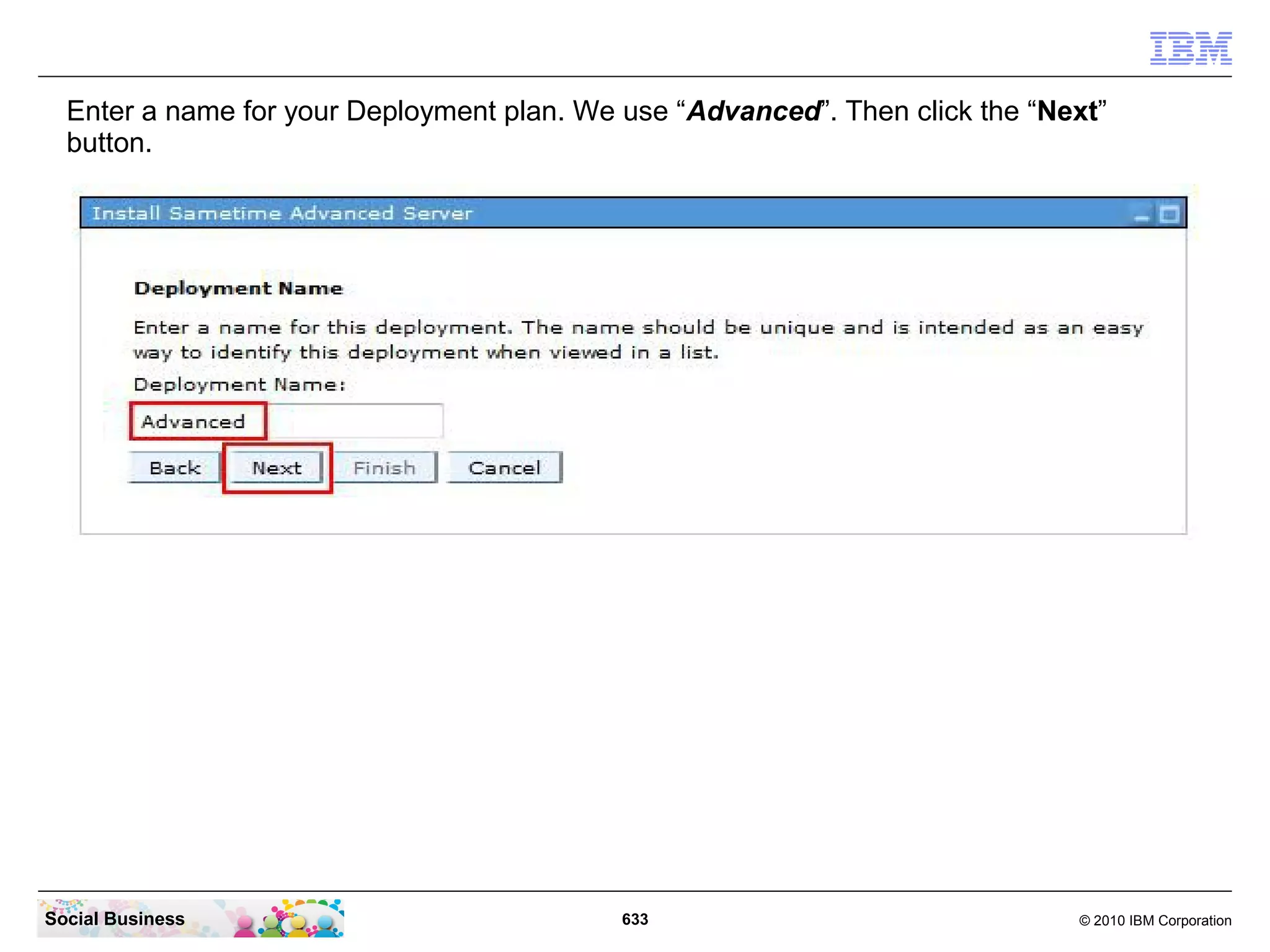Viewport: 1270px width, 952px height.
Task: Click the Next button
Action: tap(277, 467)
